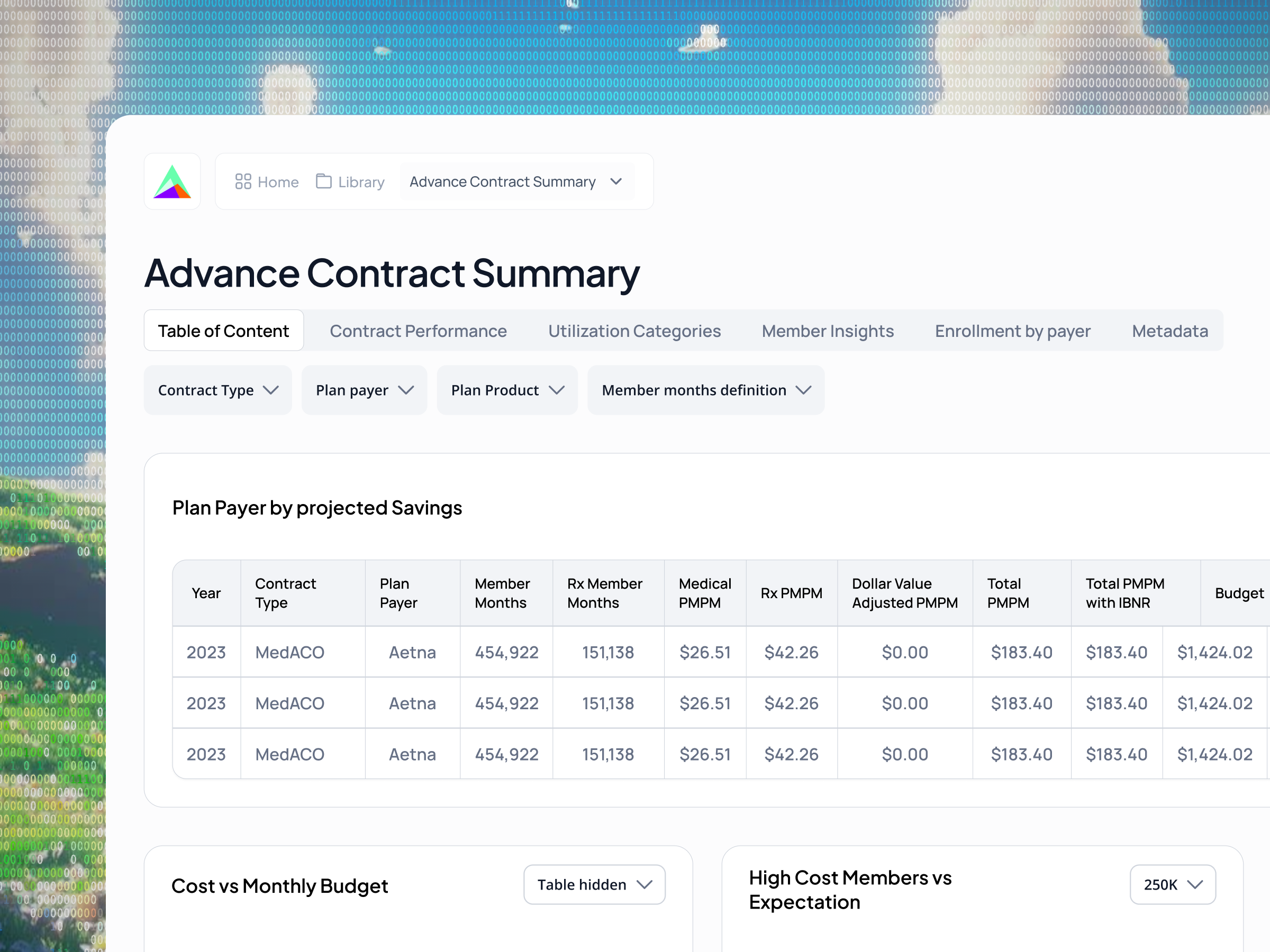Click the Library folder icon
Image resolution: width=1270 pixels, height=952 pixels.
point(324,181)
